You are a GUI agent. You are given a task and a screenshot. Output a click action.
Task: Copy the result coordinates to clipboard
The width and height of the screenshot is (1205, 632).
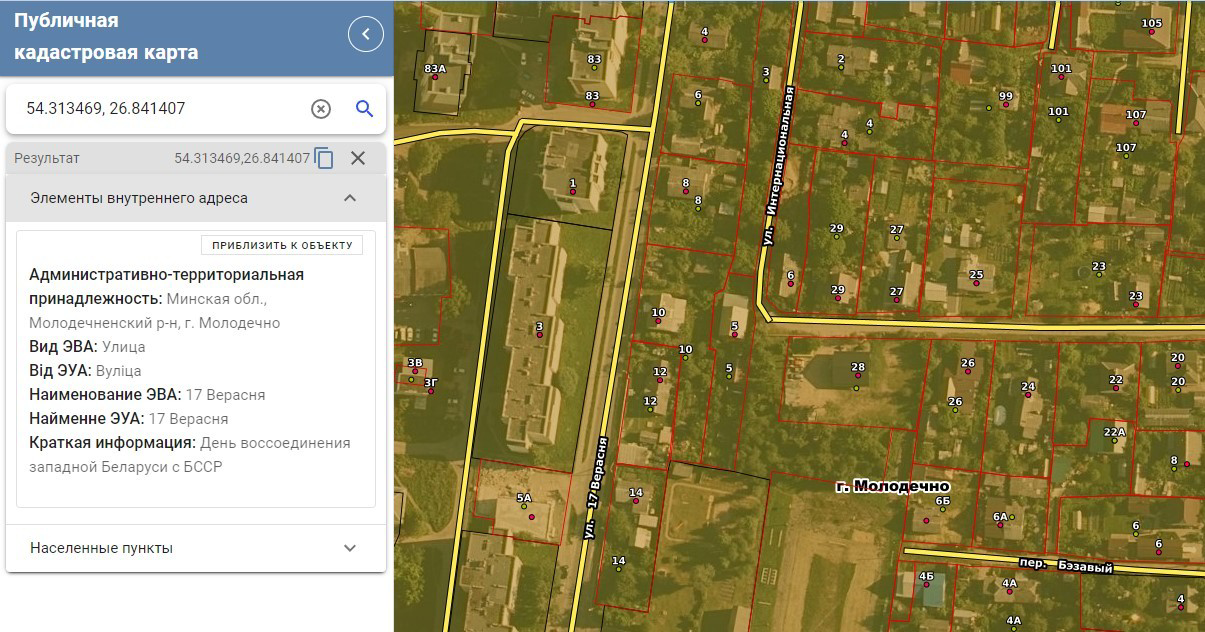(x=323, y=158)
